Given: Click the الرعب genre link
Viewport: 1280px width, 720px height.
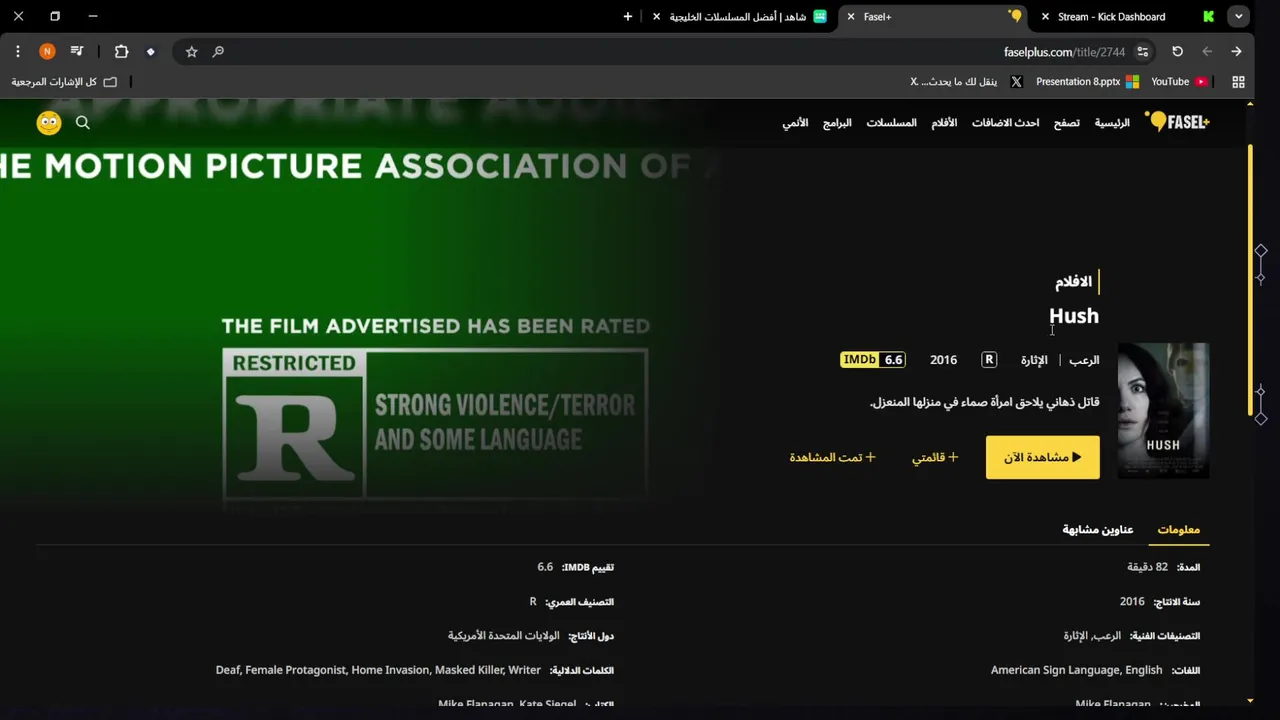Looking at the screenshot, I should [x=1084, y=360].
